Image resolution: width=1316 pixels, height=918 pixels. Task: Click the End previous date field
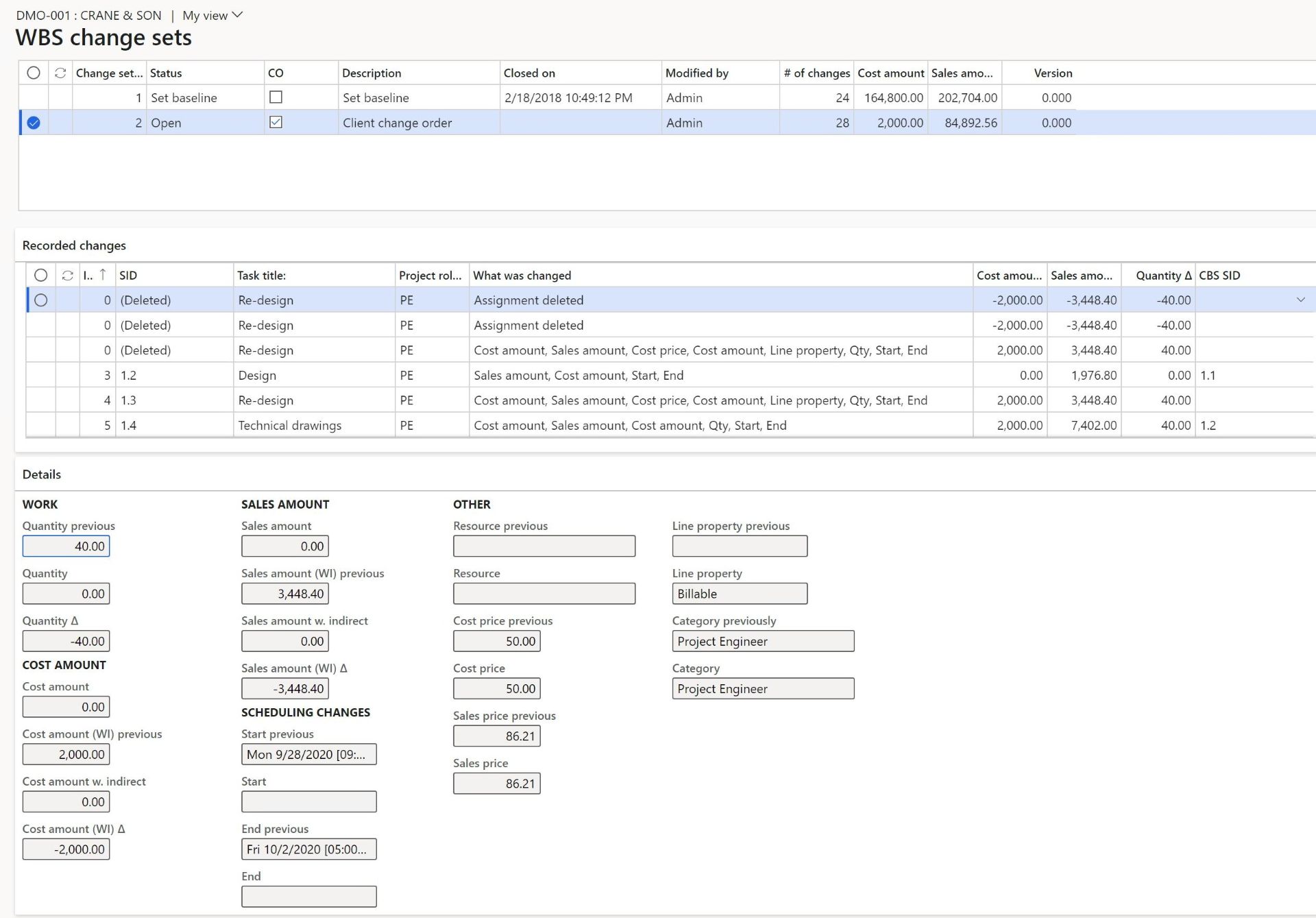click(309, 849)
